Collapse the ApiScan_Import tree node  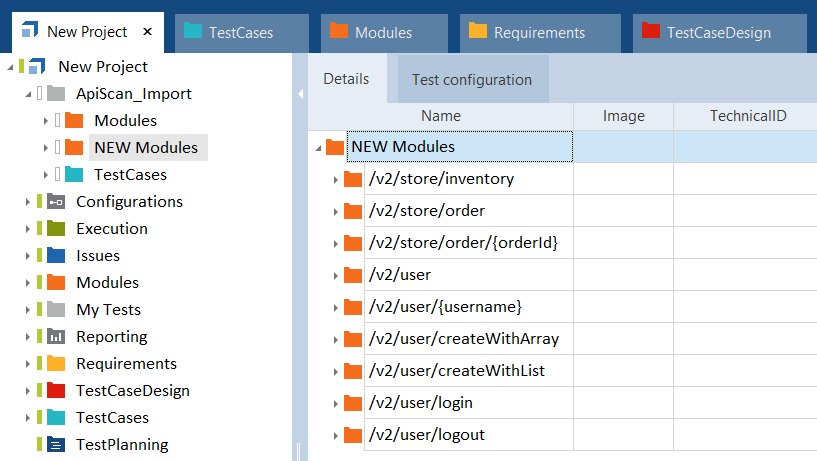[x=27, y=94]
